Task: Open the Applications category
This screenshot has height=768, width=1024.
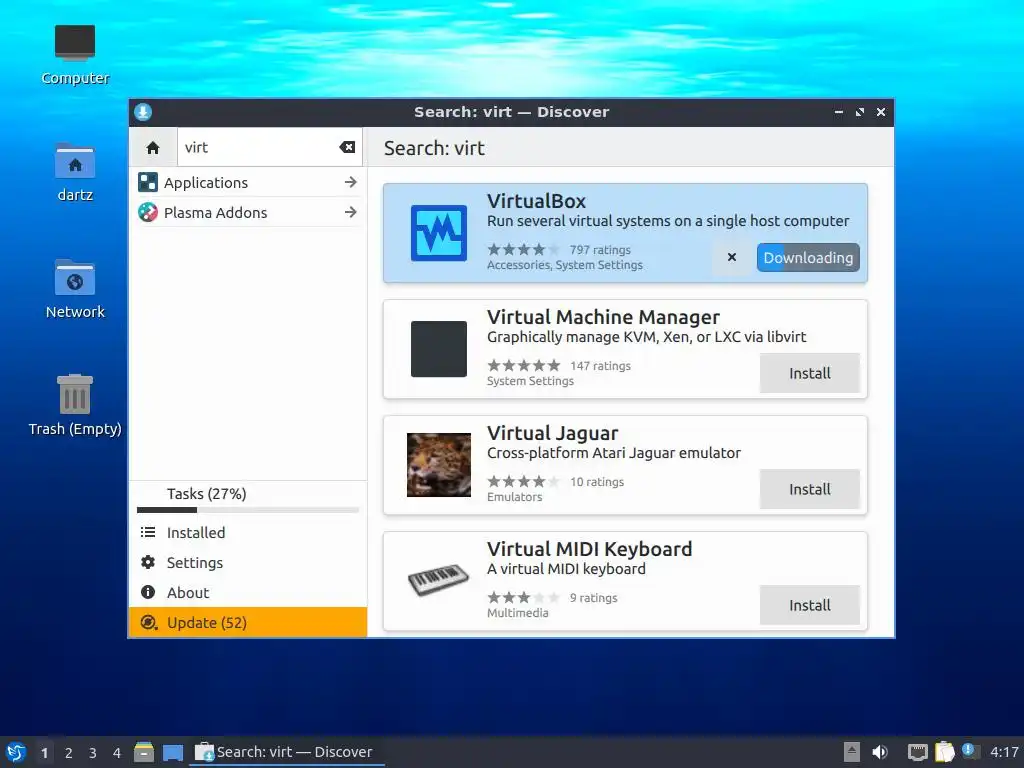Action: (x=248, y=182)
